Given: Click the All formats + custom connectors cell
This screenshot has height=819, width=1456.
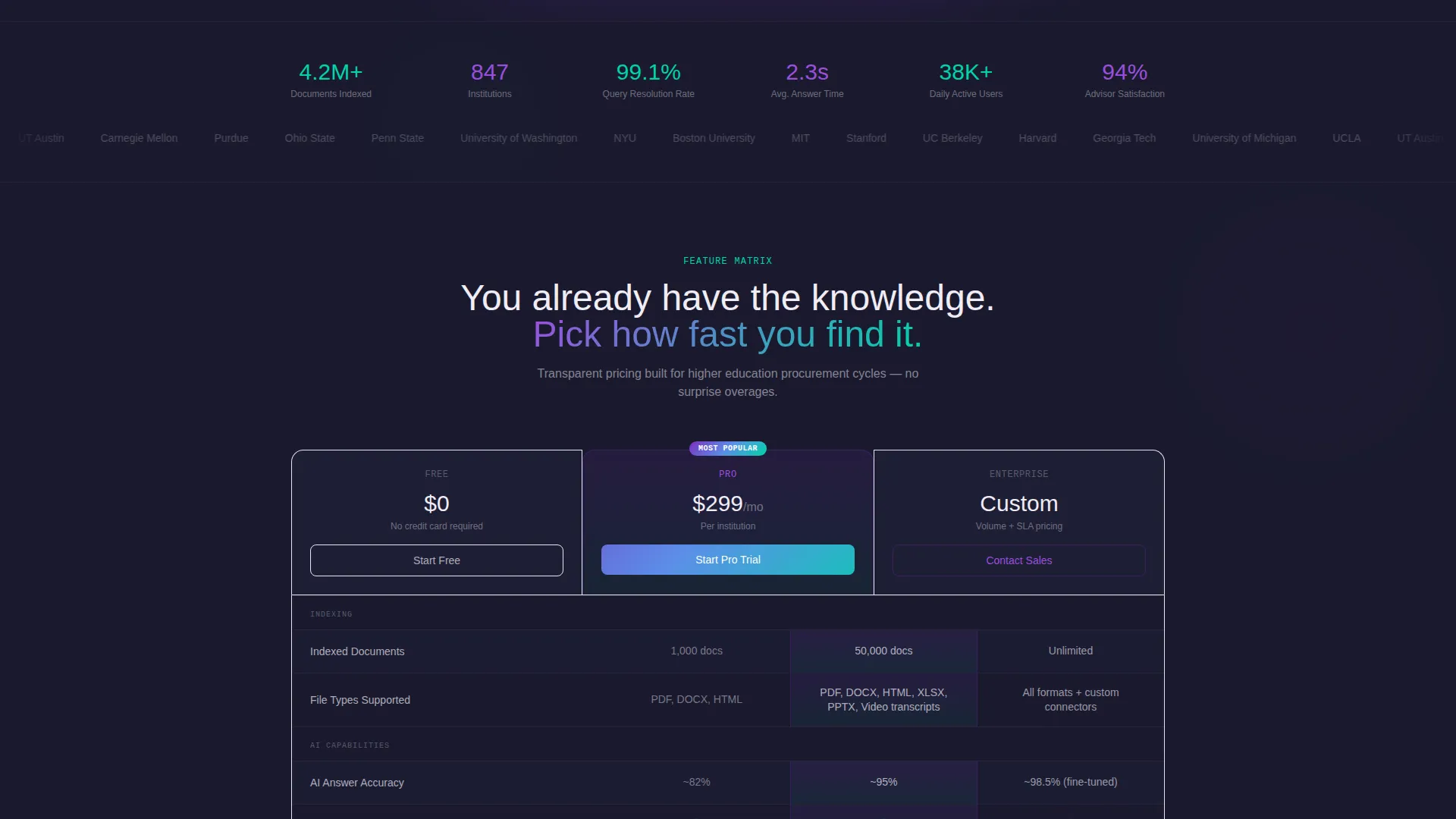Looking at the screenshot, I should [1070, 699].
